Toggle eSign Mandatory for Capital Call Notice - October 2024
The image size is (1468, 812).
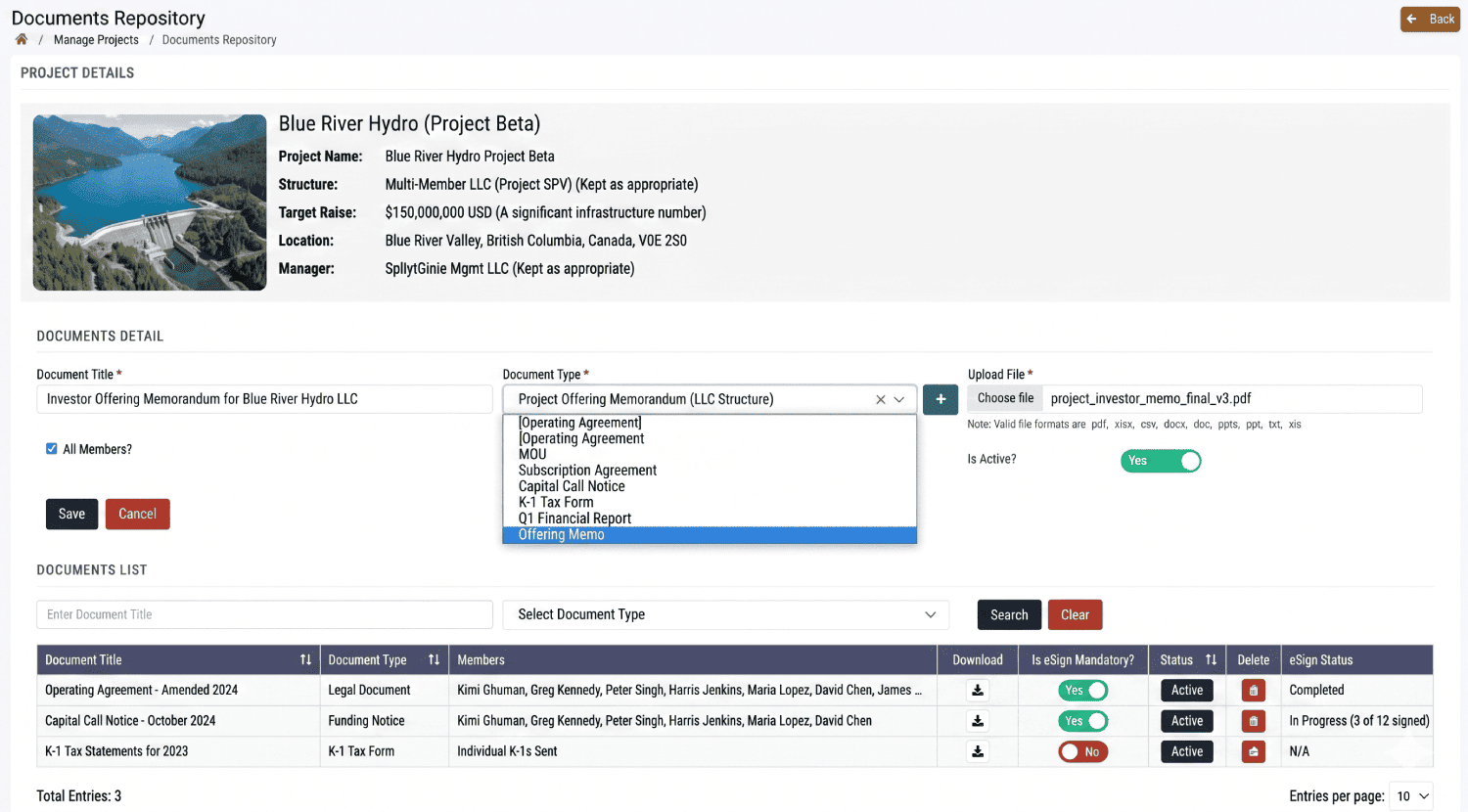point(1082,721)
